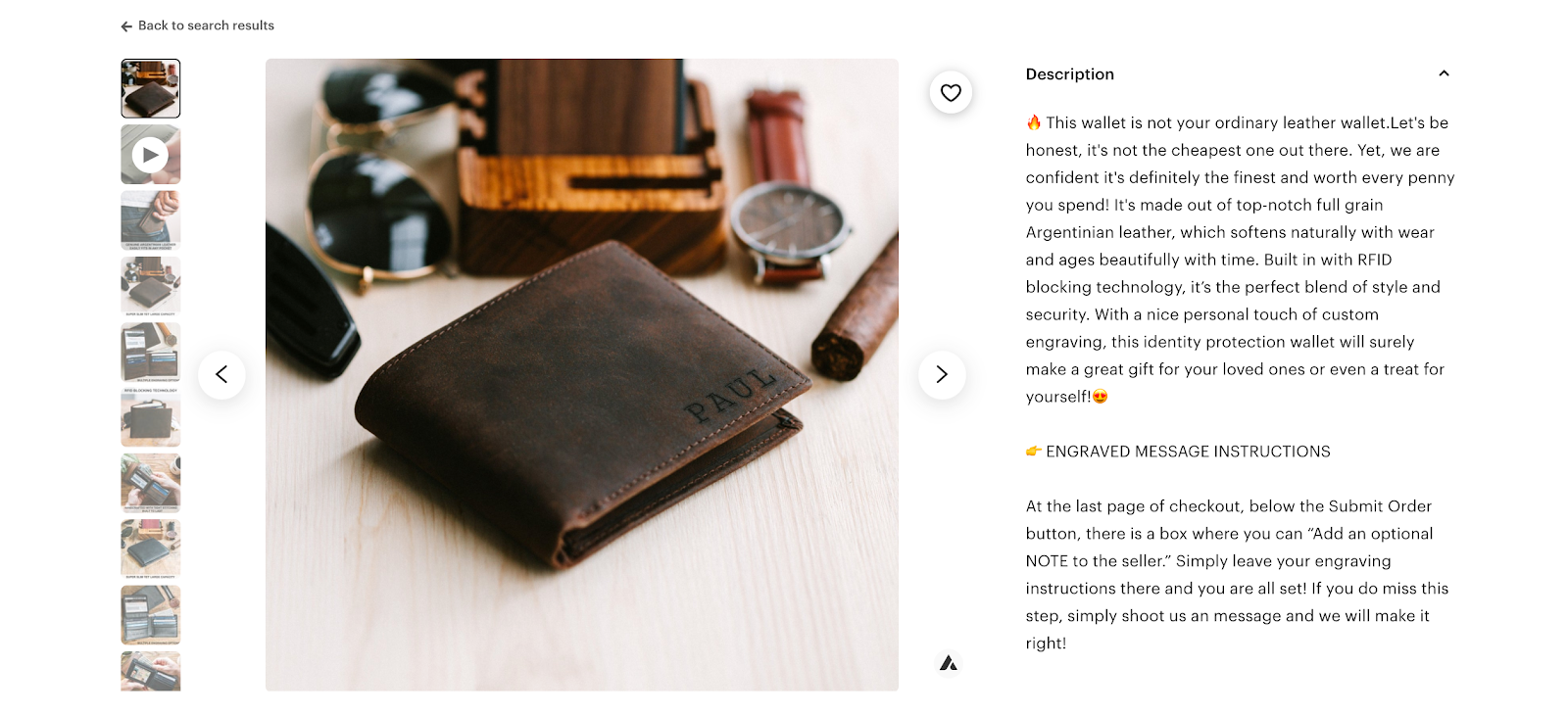Select eighth thumbnail with dark blue wallet

(151, 549)
